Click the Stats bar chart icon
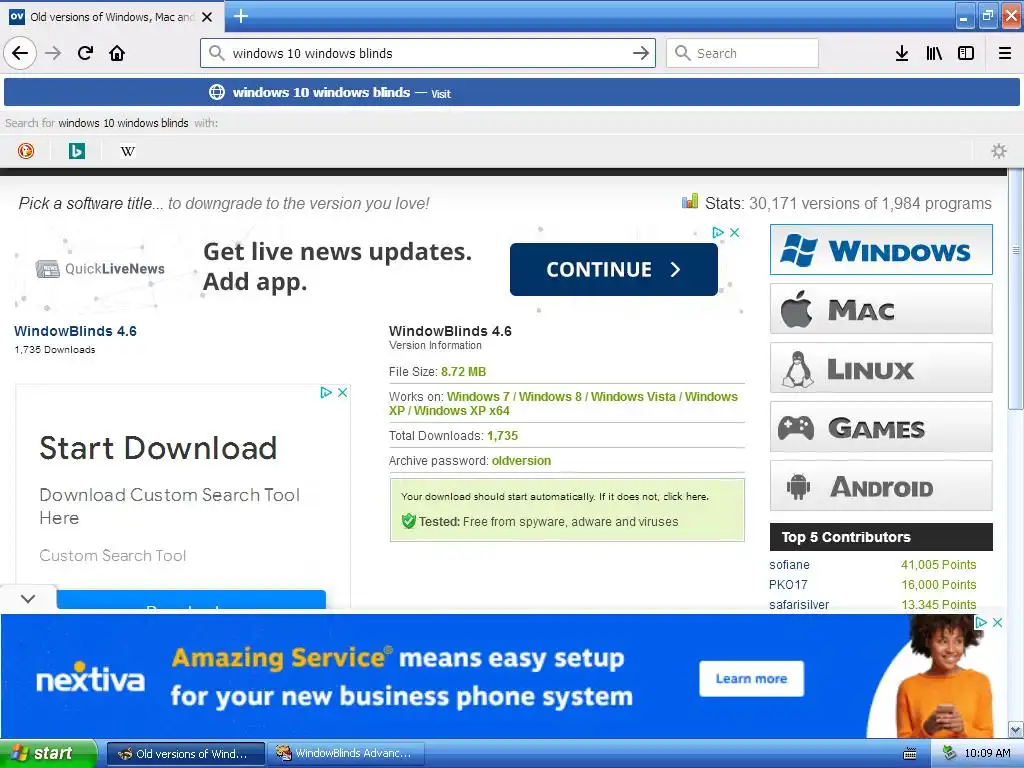Image resolution: width=1024 pixels, height=768 pixels. (x=690, y=201)
